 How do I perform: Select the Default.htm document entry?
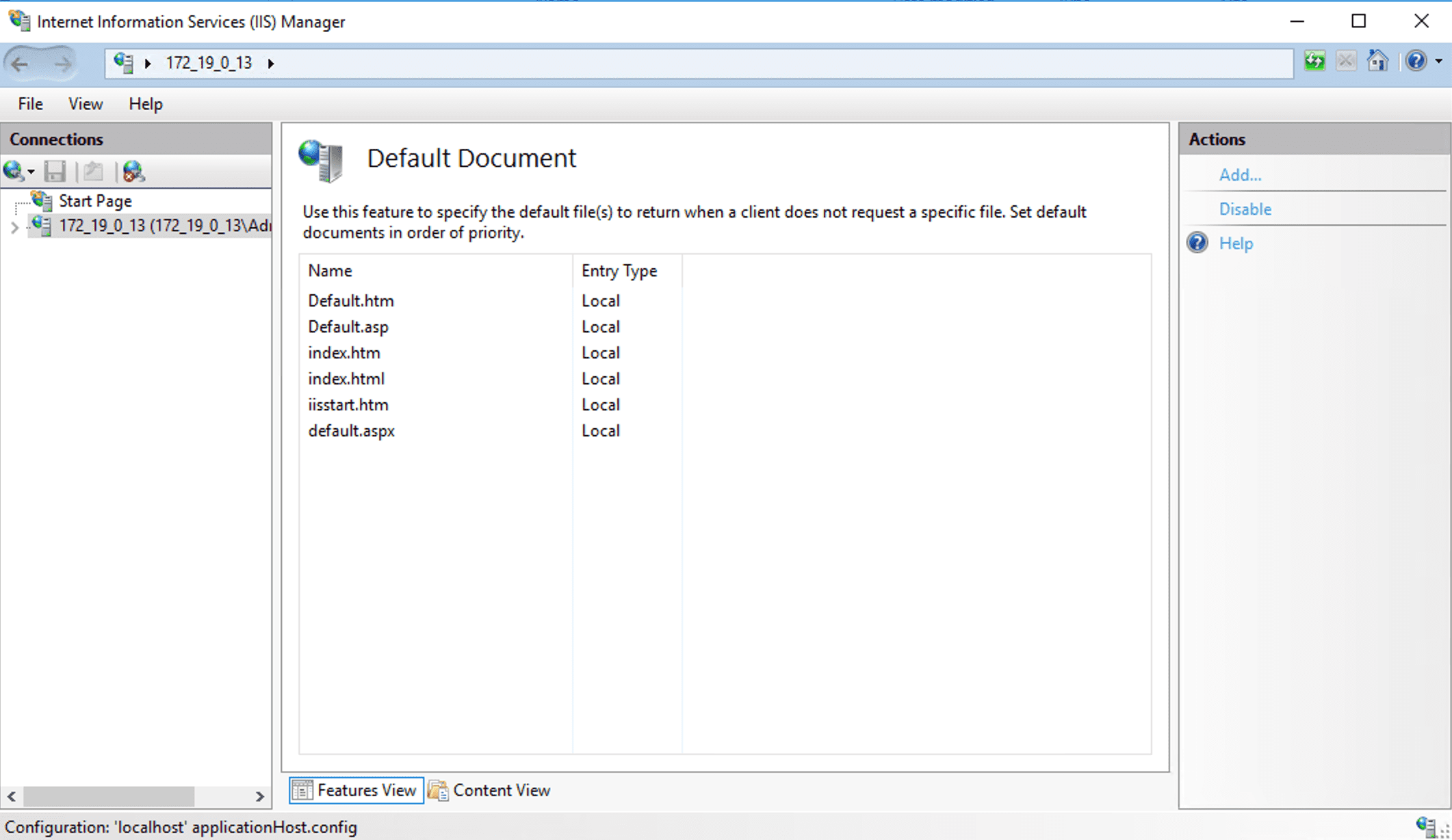point(350,301)
